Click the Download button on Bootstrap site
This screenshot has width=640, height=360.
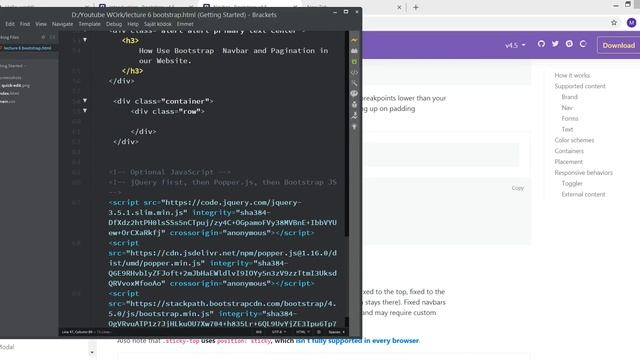click(618, 45)
